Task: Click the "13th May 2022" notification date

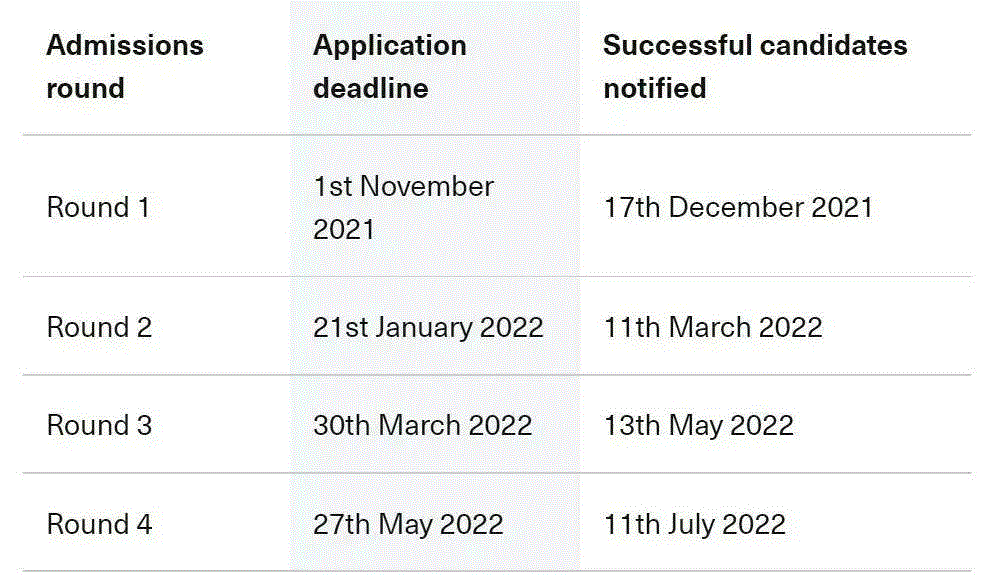Action: 698,425
